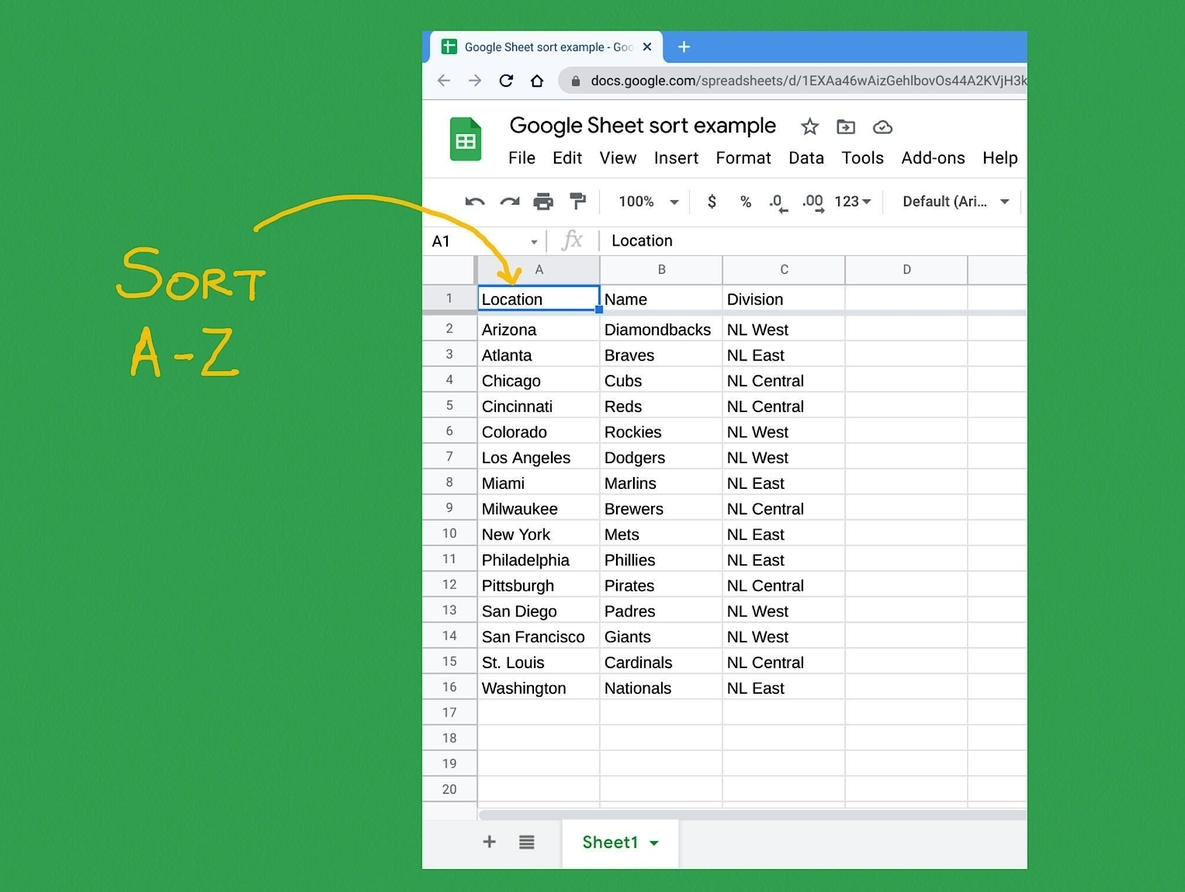Click the move to folder icon
The height and width of the screenshot is (892, 1185).
[846, 127]
